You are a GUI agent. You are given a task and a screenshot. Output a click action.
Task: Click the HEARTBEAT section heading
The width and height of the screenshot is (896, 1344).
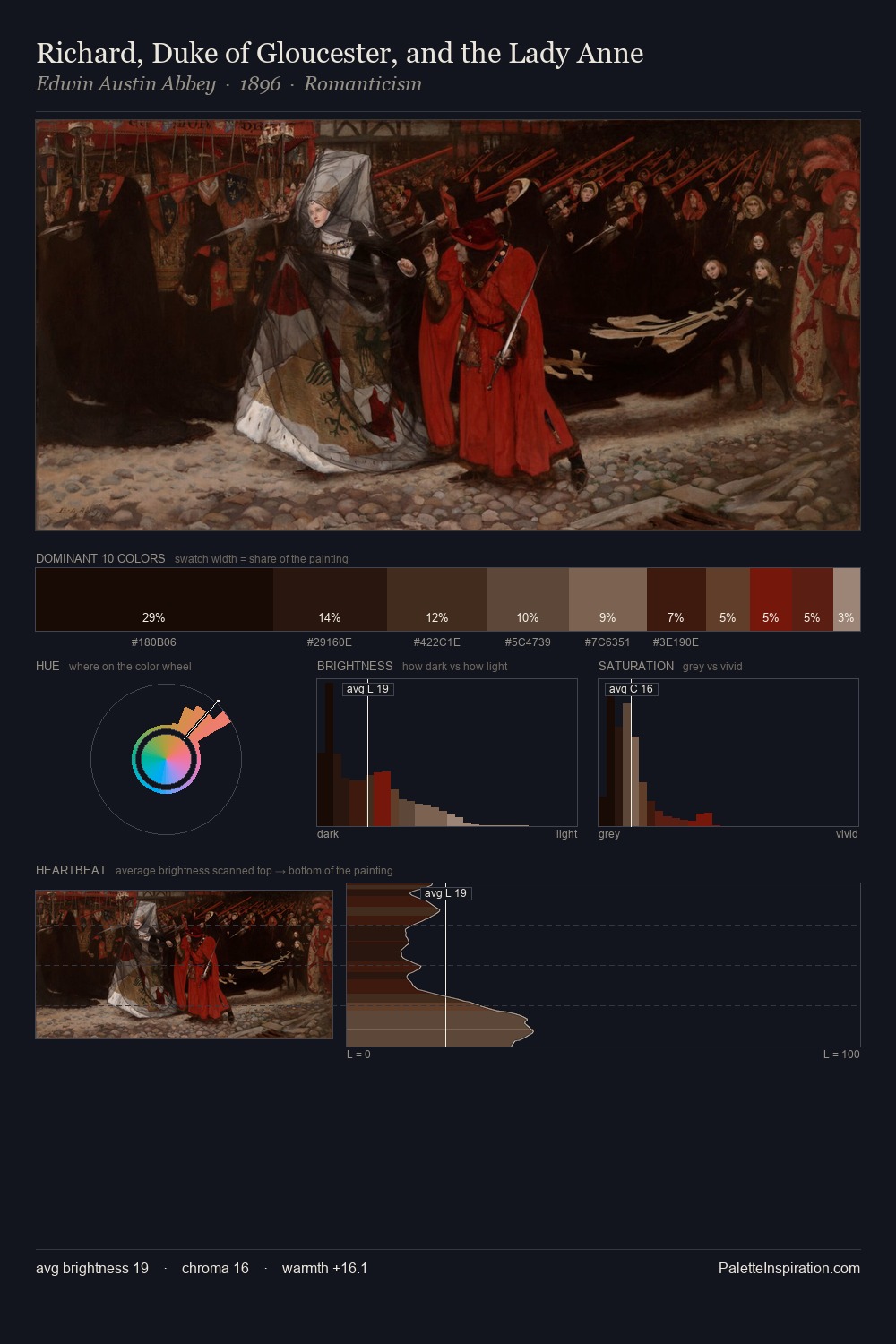[71, 870]
